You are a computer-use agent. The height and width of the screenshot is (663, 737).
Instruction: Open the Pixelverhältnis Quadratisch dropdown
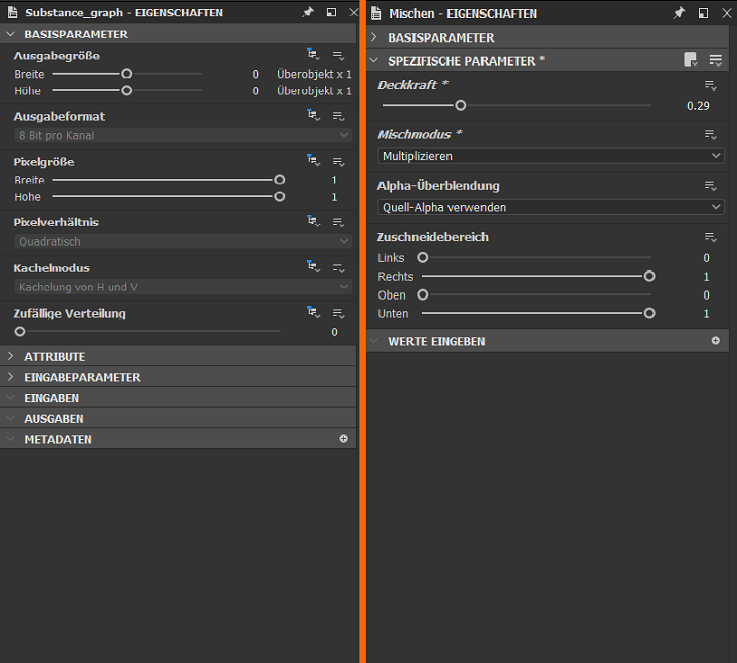point(183,242)
